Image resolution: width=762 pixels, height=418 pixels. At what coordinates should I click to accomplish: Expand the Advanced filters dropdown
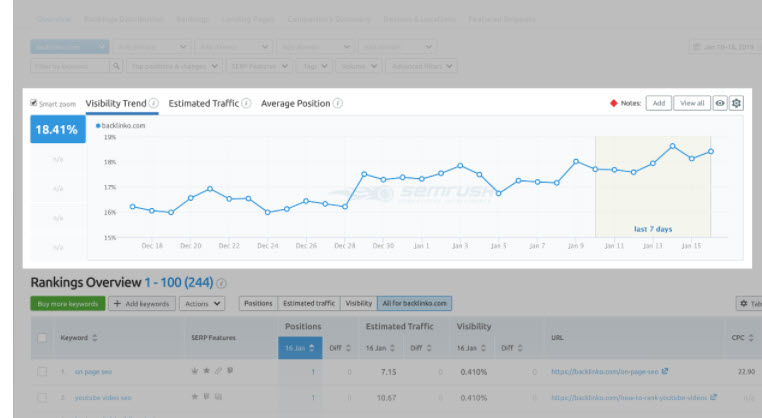tap(421, 66)
